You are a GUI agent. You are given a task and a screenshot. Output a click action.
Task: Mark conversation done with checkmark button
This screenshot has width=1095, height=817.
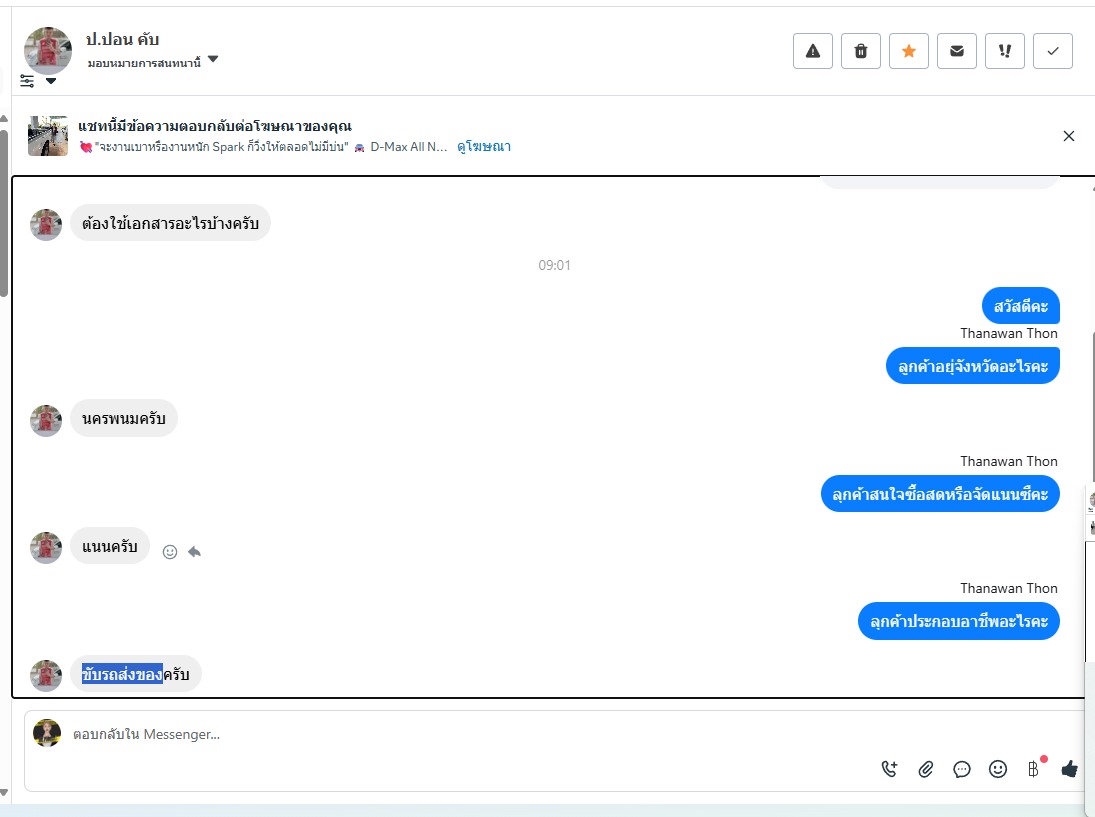click(x=1053, y=51)
